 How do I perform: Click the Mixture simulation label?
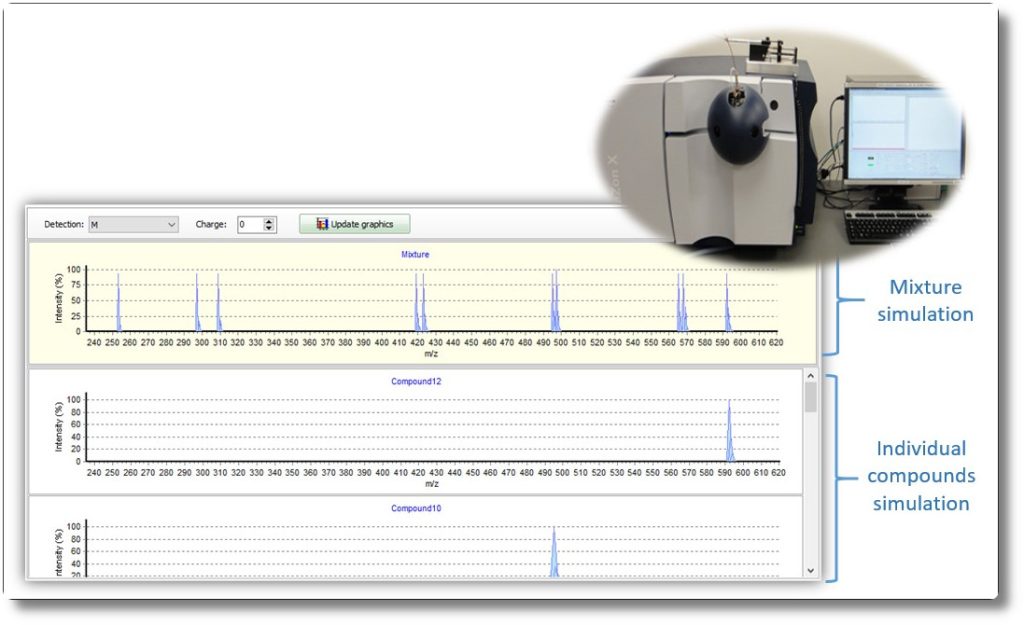pos(925,300)
